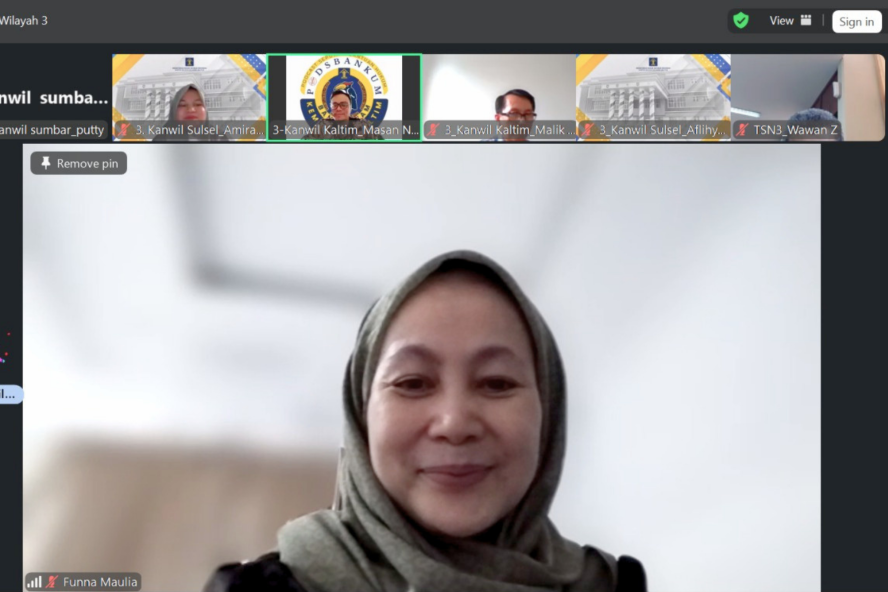This screenshot has height=592, width=888.
Task: Click Remove pin on the pinned video
Action: (x=79, y=163)
